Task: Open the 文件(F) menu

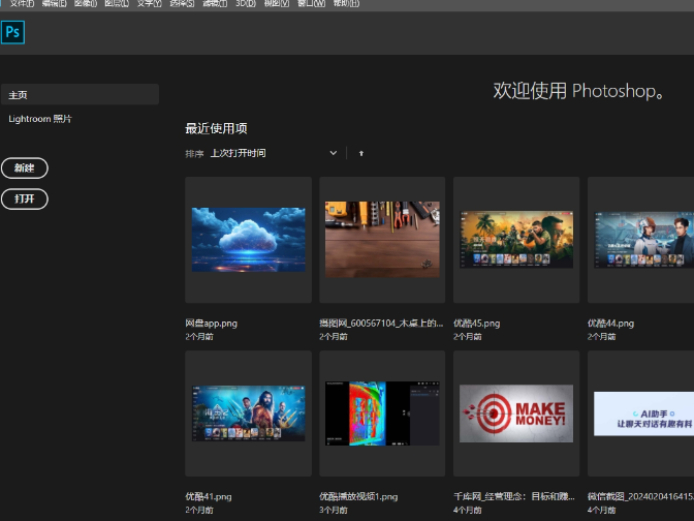Action: pyautogui.click(x=22, y=4)
